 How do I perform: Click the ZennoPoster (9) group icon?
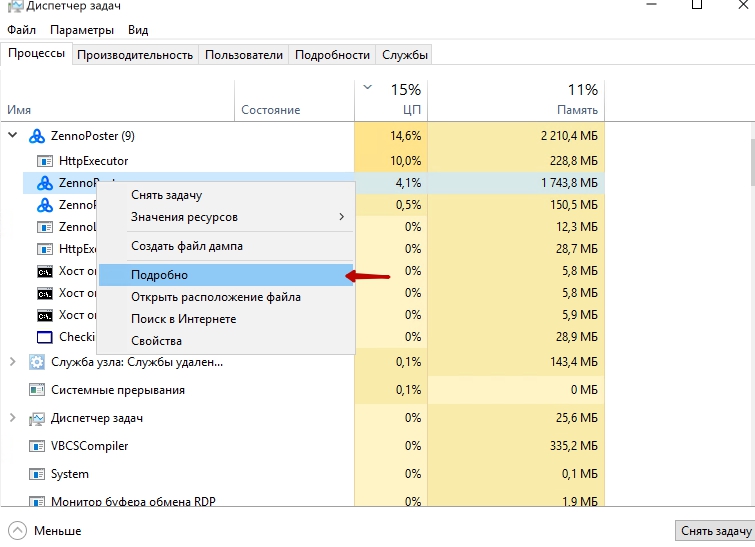click(37, 136)
